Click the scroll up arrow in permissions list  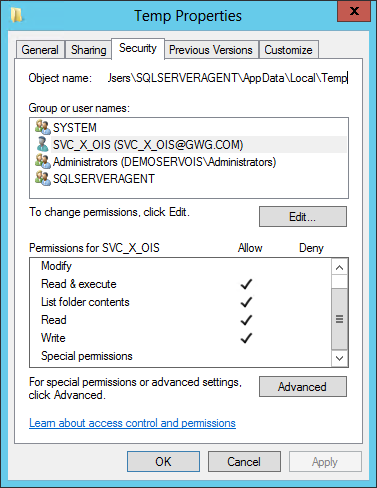point(339,267)
